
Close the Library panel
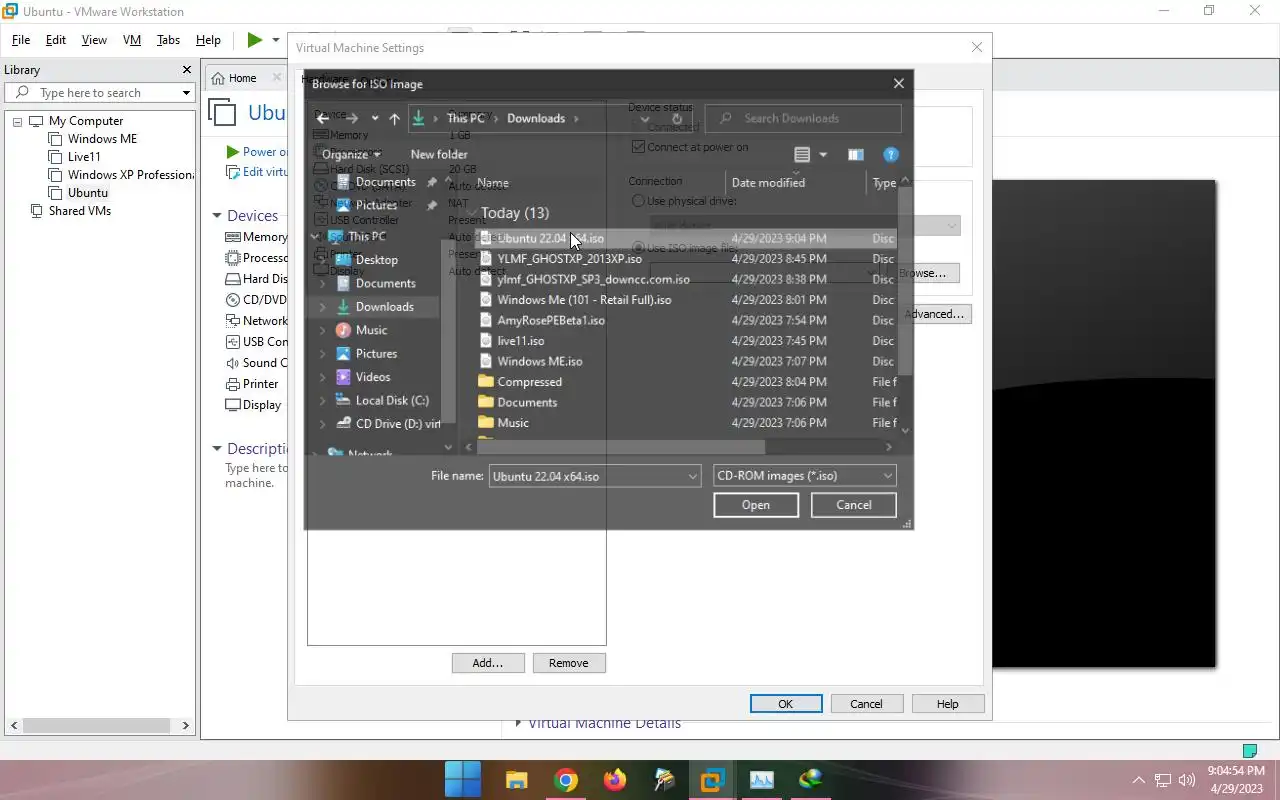pos(186,70)
